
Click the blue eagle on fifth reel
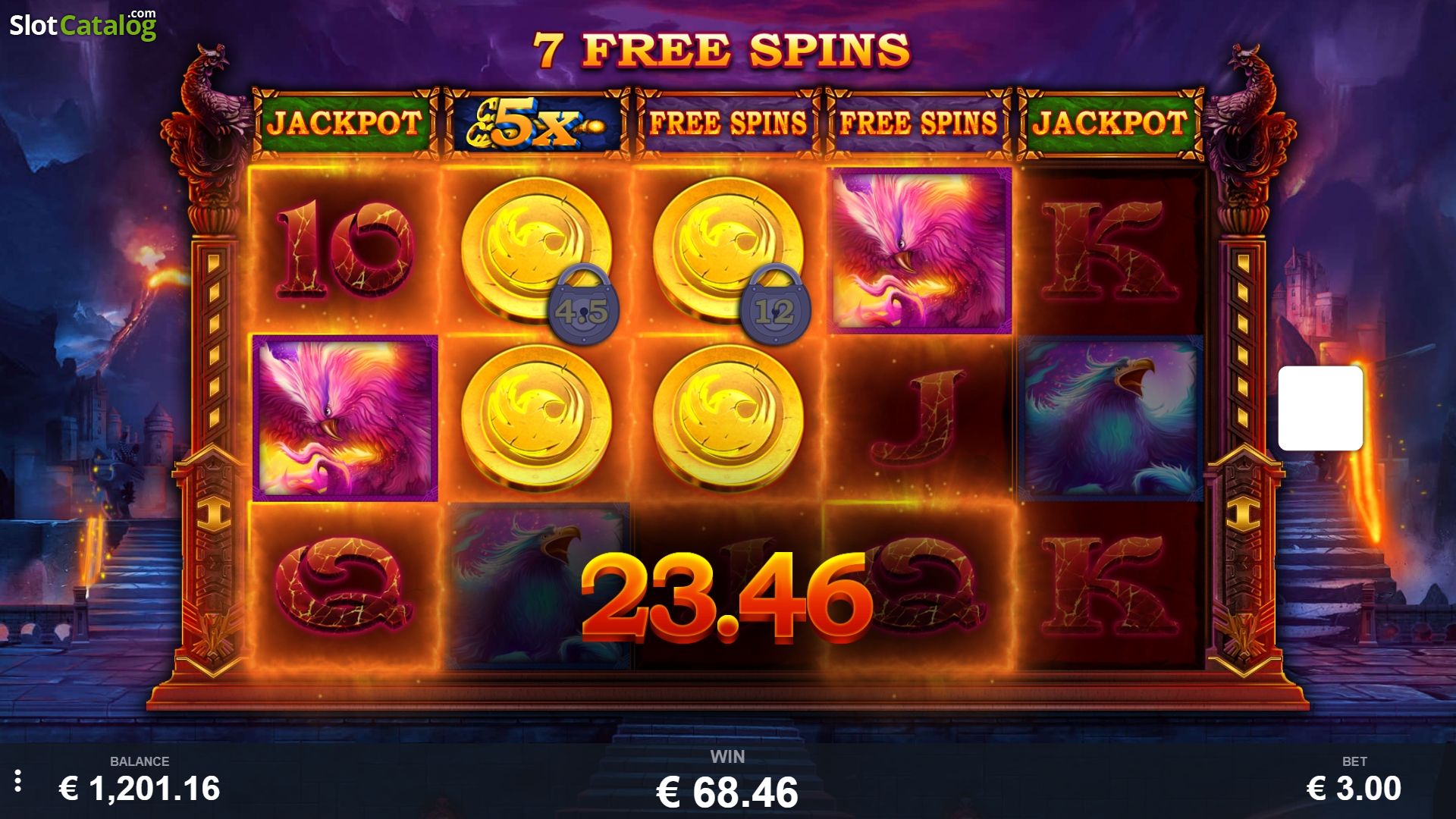1110,418
